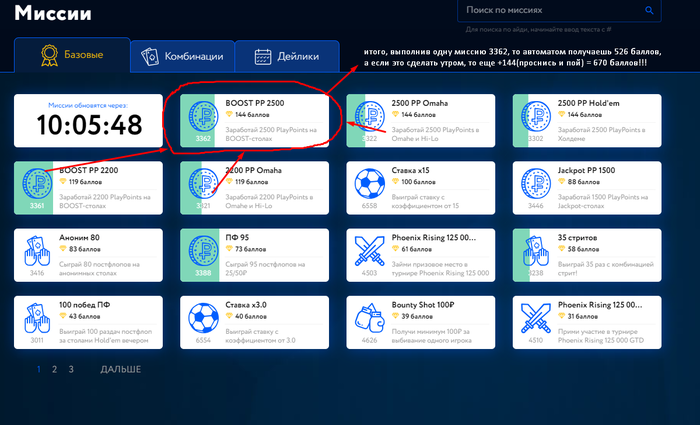The width and height of the screenshot is (700, 425).
Task: Click 31 баллов on Phoenix Rising participation mission
Action: [x=582, y=316]
